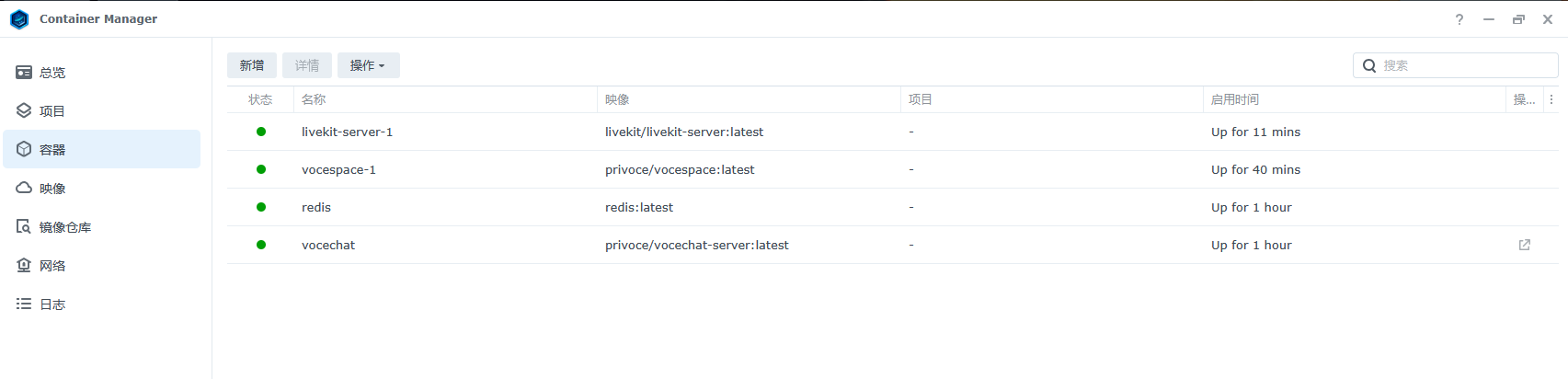Viewport: 1568px width, 379px height.
Task: Expand the 操作 action dropdown
Action: pyautogui.click(x=368, y=65)
